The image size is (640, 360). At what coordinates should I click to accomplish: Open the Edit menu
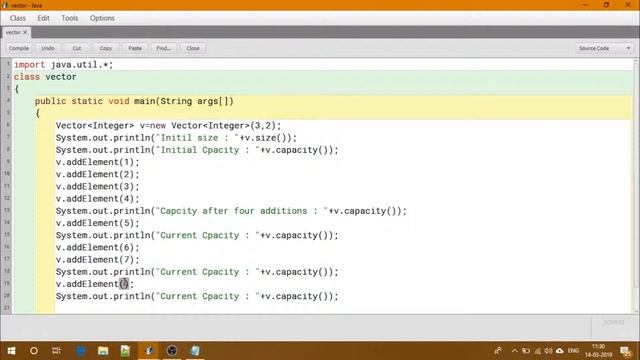point(43,18)
